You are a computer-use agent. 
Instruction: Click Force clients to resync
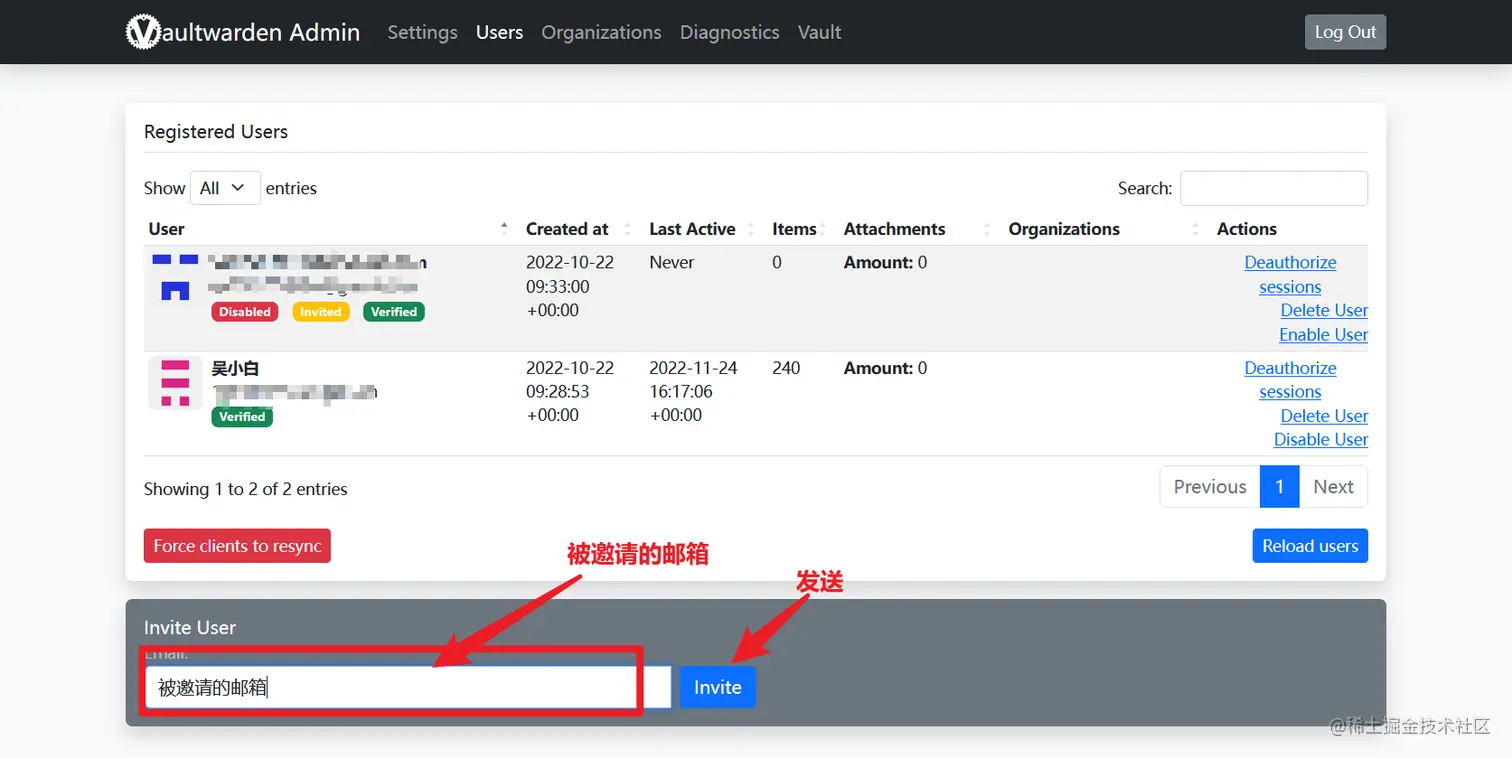pos(237,546)
